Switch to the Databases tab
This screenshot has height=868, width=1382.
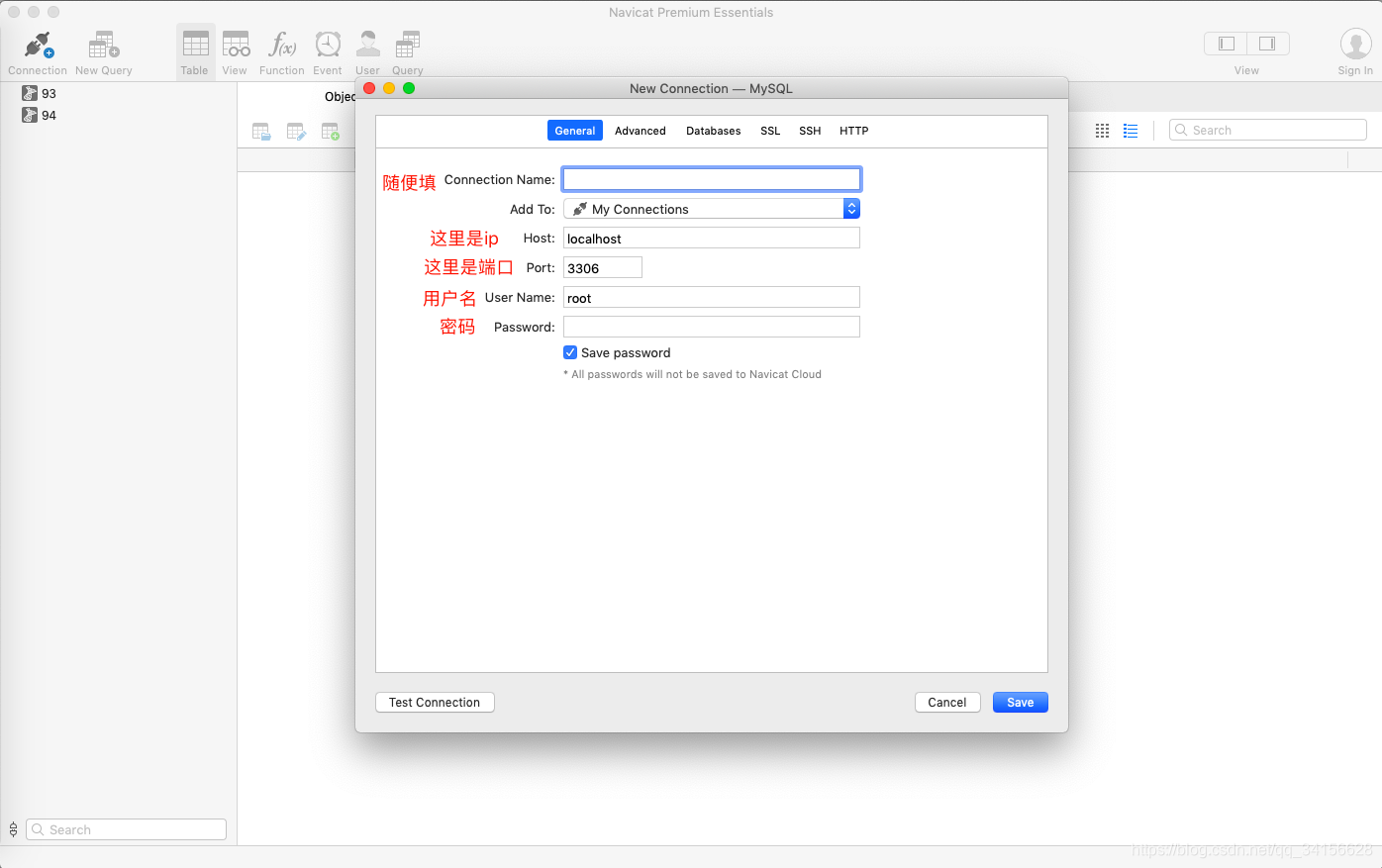[x=714, y=131]
